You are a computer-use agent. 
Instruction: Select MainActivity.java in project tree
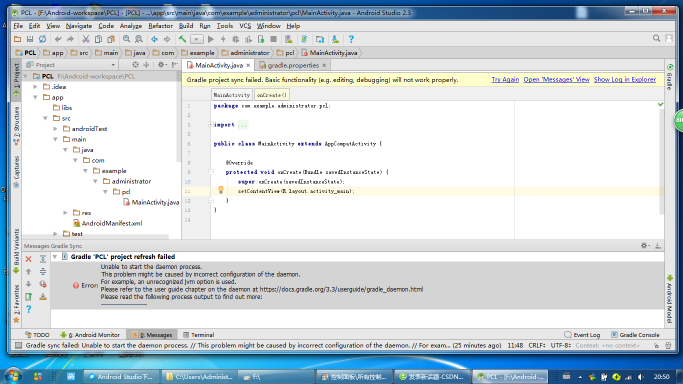151,202
